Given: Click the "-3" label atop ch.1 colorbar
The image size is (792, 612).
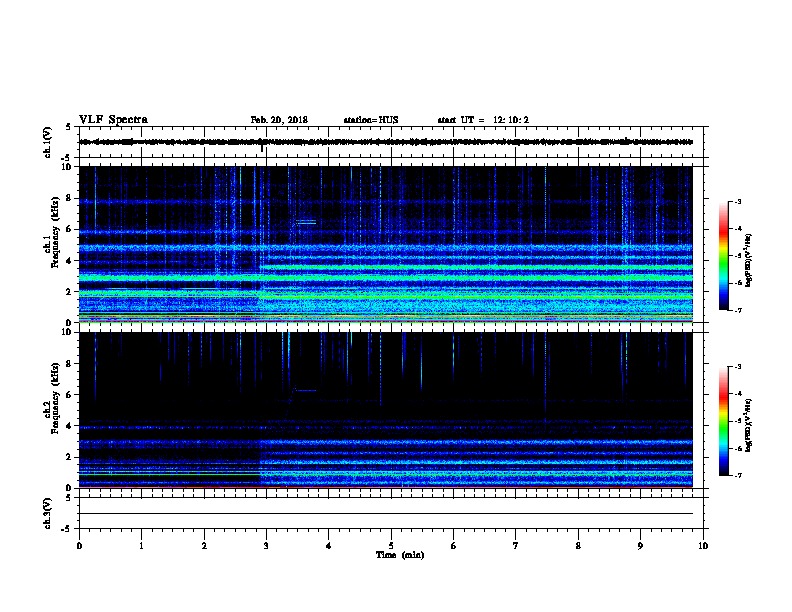Looking at the screenshot, I should 737,201.
